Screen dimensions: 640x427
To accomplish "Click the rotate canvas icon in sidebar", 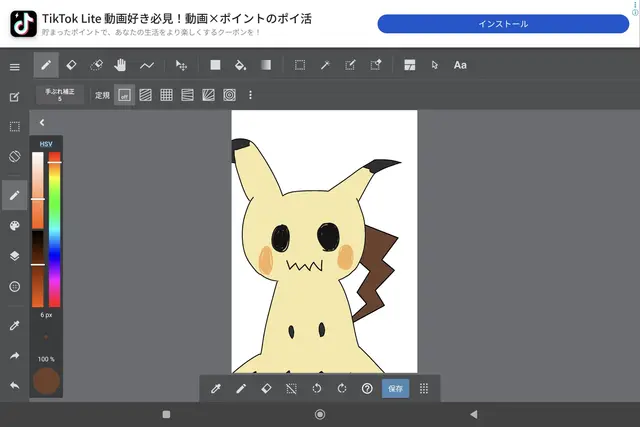I will coord(15,157).
